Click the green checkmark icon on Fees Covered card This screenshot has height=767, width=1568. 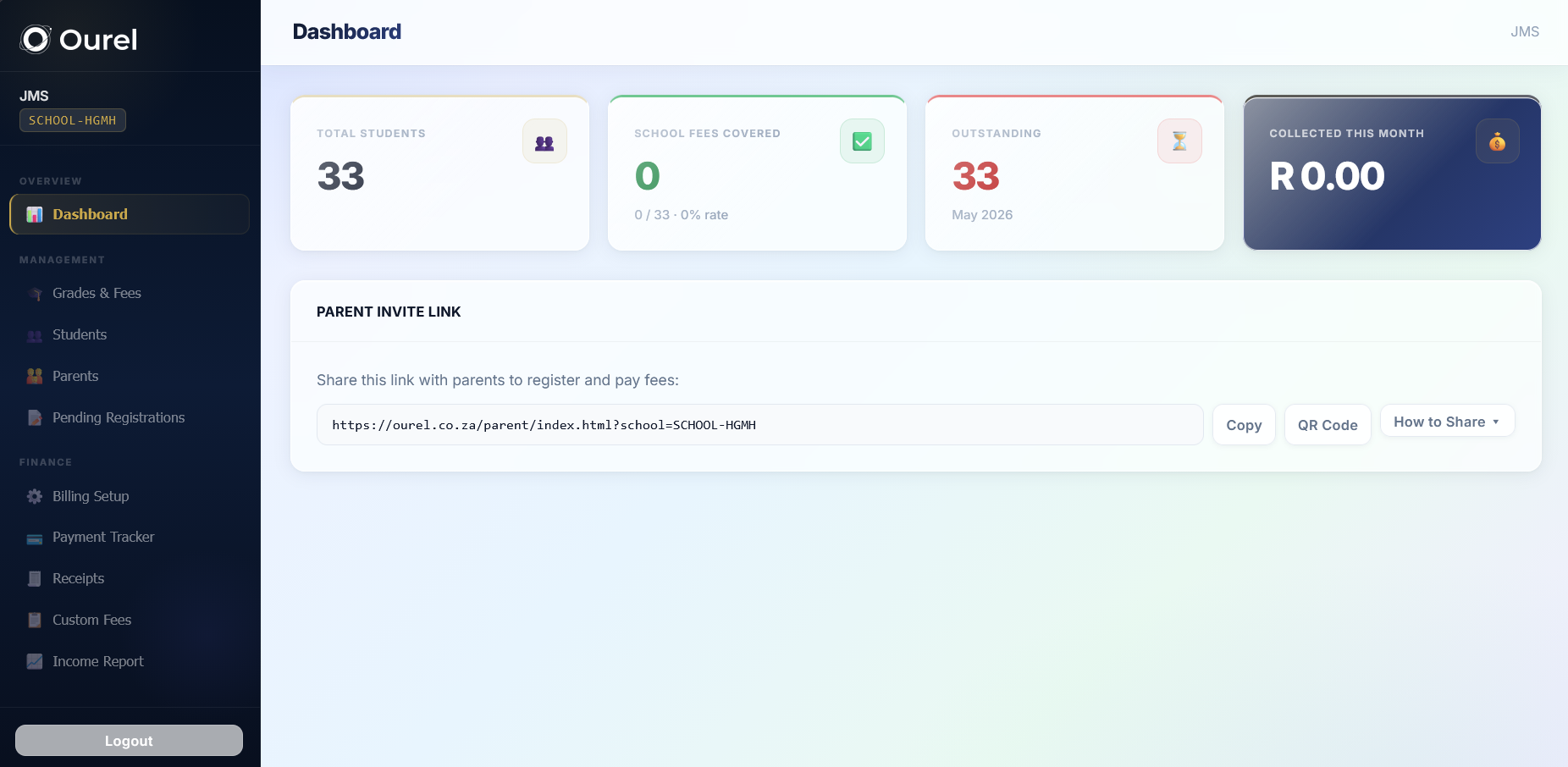tap(862, 141)
